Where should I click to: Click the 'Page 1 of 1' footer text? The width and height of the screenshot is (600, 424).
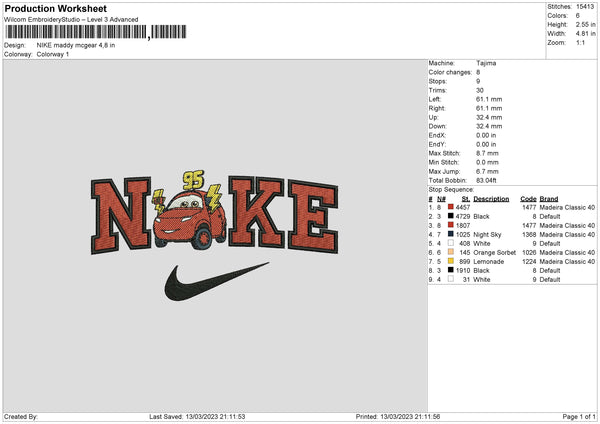point(579,417)
